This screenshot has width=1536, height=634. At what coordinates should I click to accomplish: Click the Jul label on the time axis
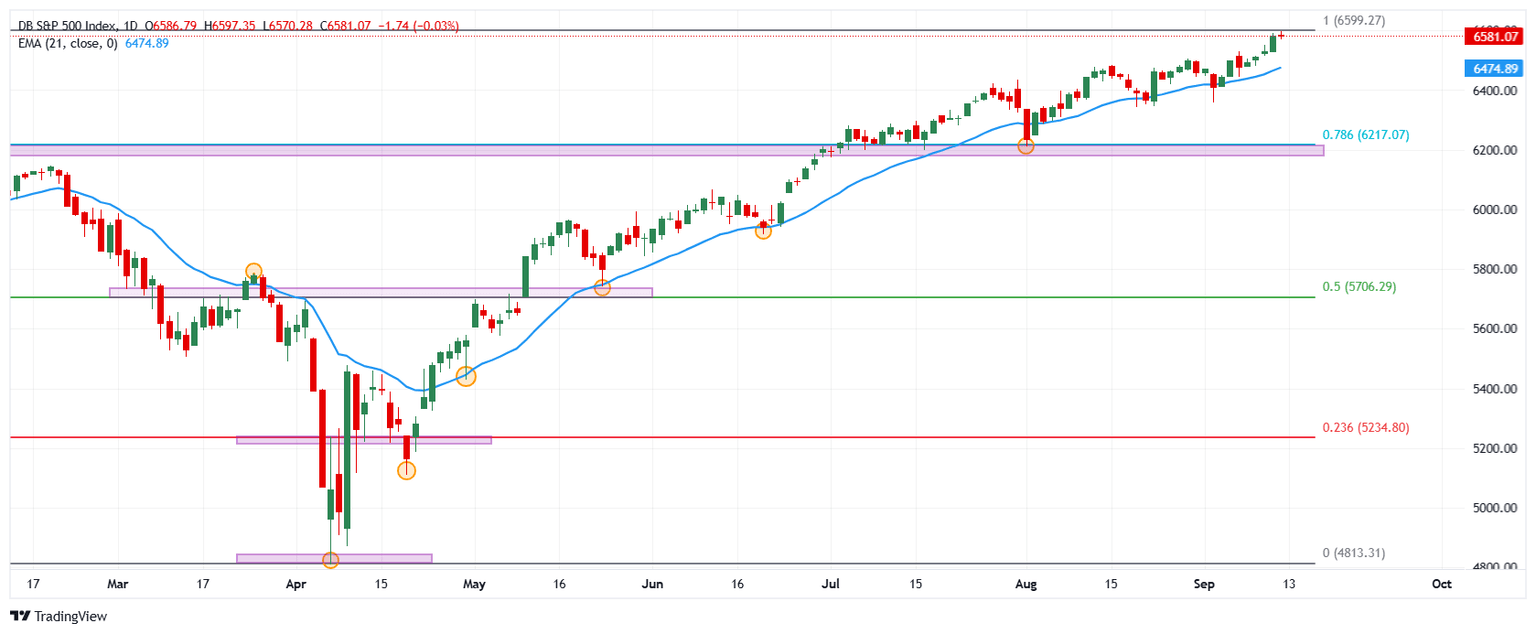click(830, 584)
